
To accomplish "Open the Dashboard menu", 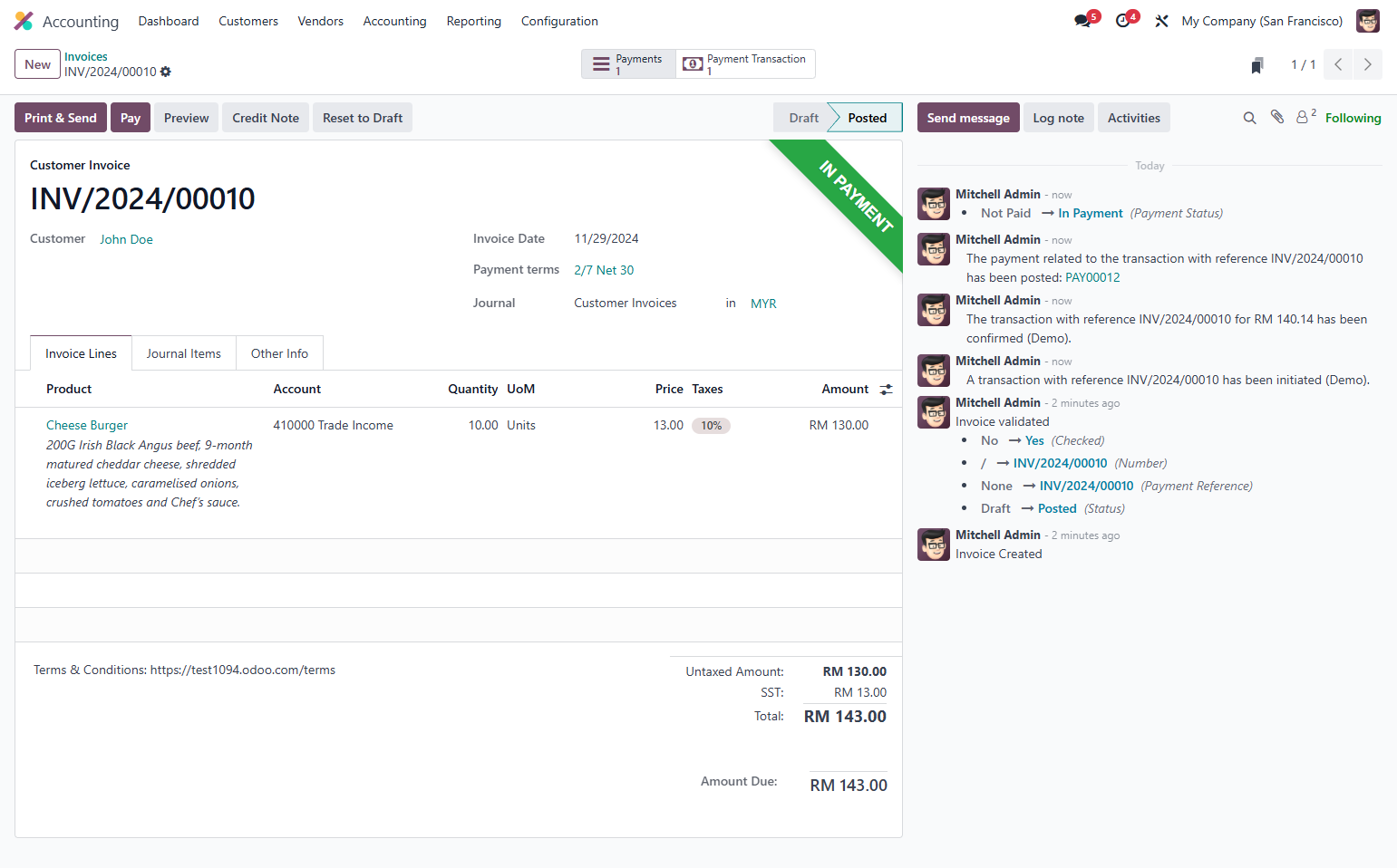I will pos(169,21).
